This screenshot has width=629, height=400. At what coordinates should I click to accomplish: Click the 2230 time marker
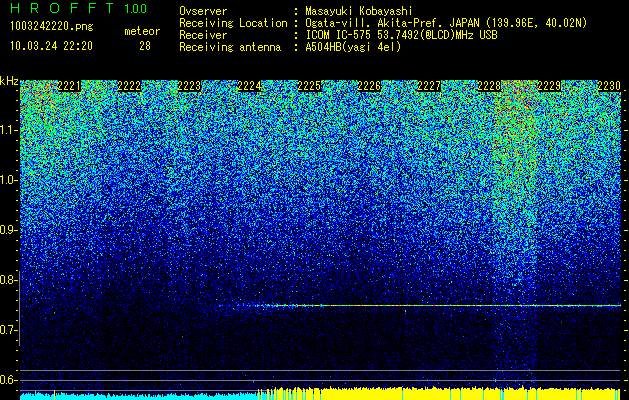click(609, 86)
